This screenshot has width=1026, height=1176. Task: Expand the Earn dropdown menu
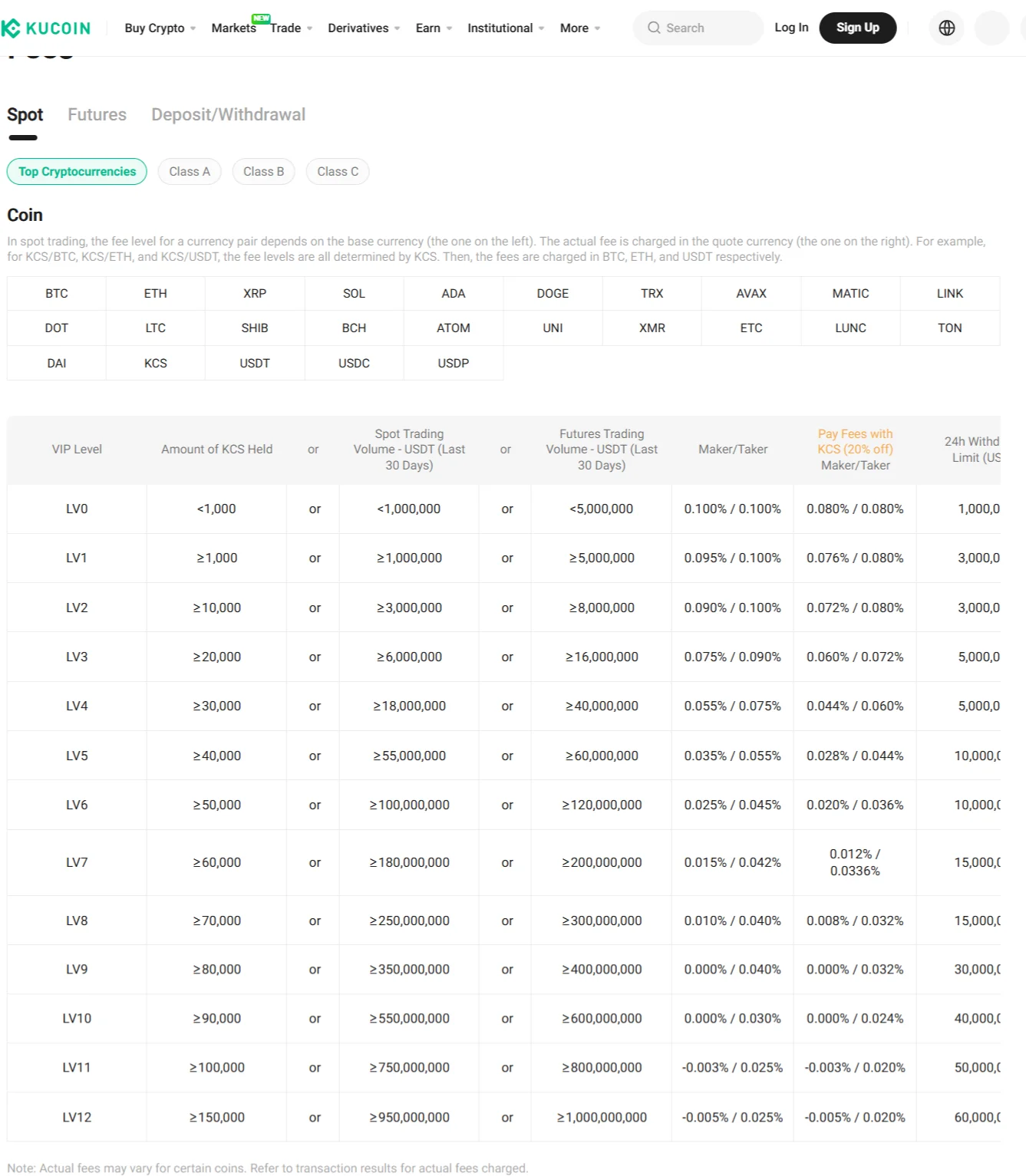pos(427,28)
